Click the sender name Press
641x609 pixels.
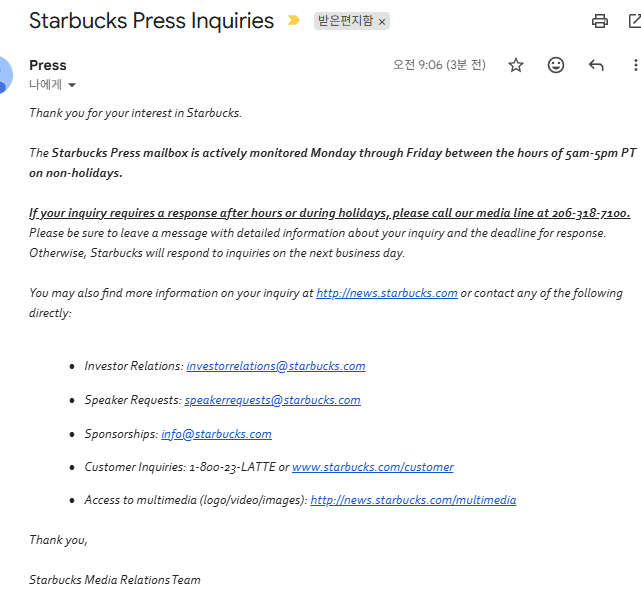pos(48,65)
